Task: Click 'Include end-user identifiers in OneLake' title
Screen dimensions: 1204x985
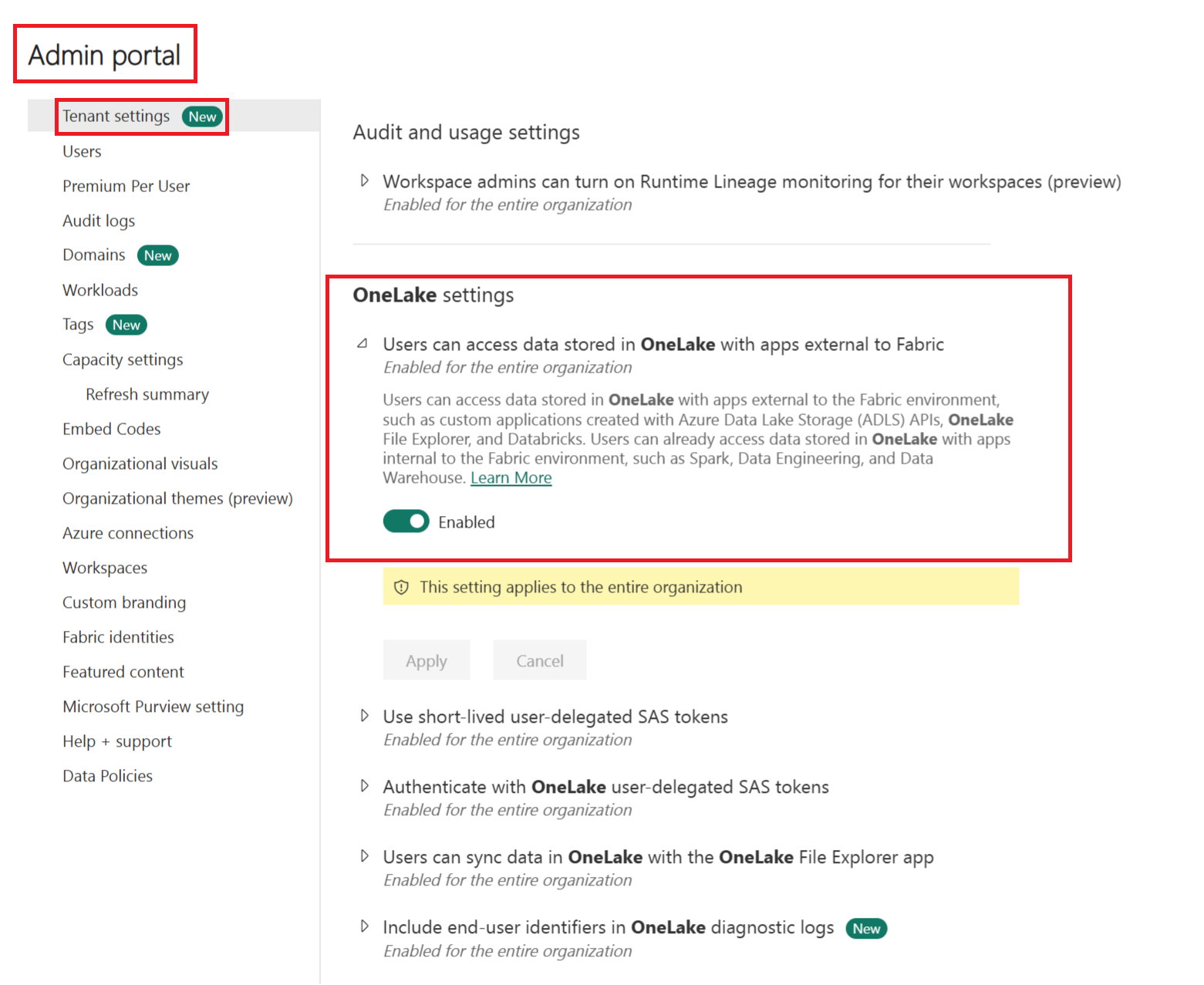Action: (x=609, y=927)
